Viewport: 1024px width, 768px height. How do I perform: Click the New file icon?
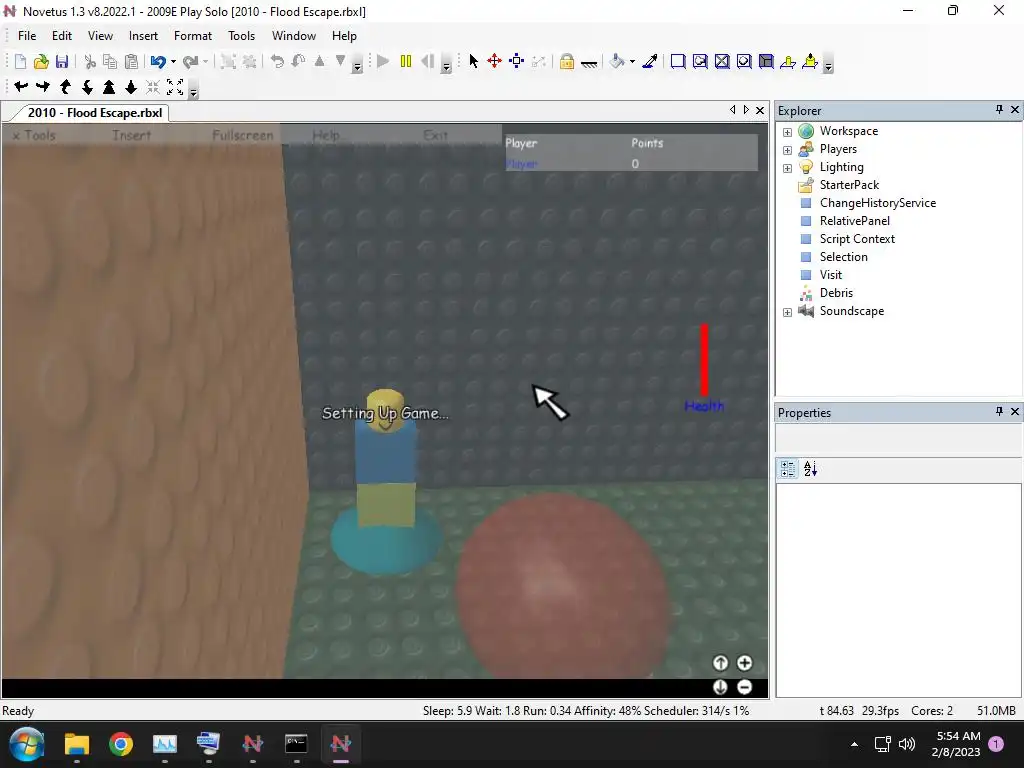point(20,61)
